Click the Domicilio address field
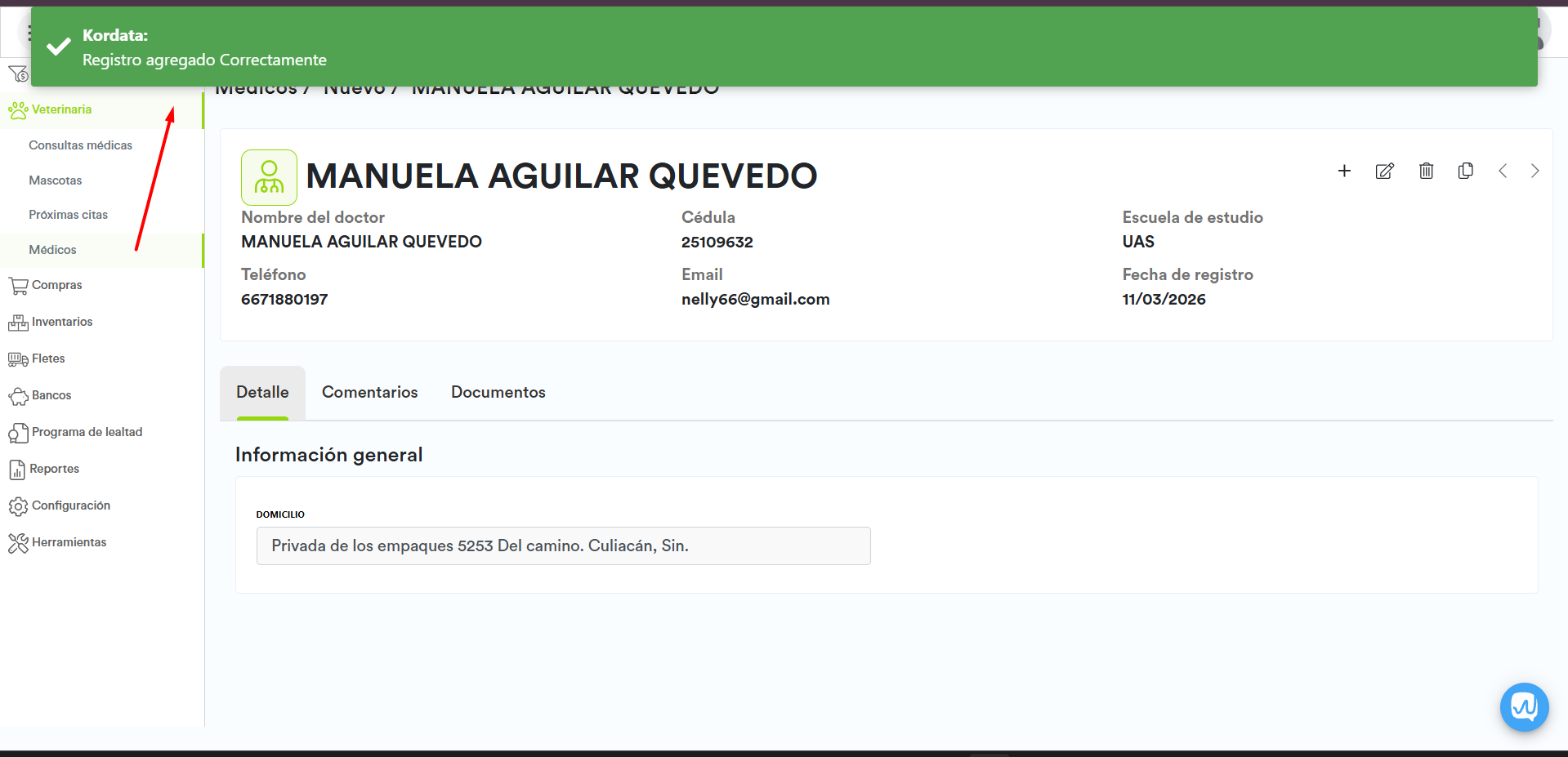Viewport: 1568px width, 757px height. pos(563,545)
